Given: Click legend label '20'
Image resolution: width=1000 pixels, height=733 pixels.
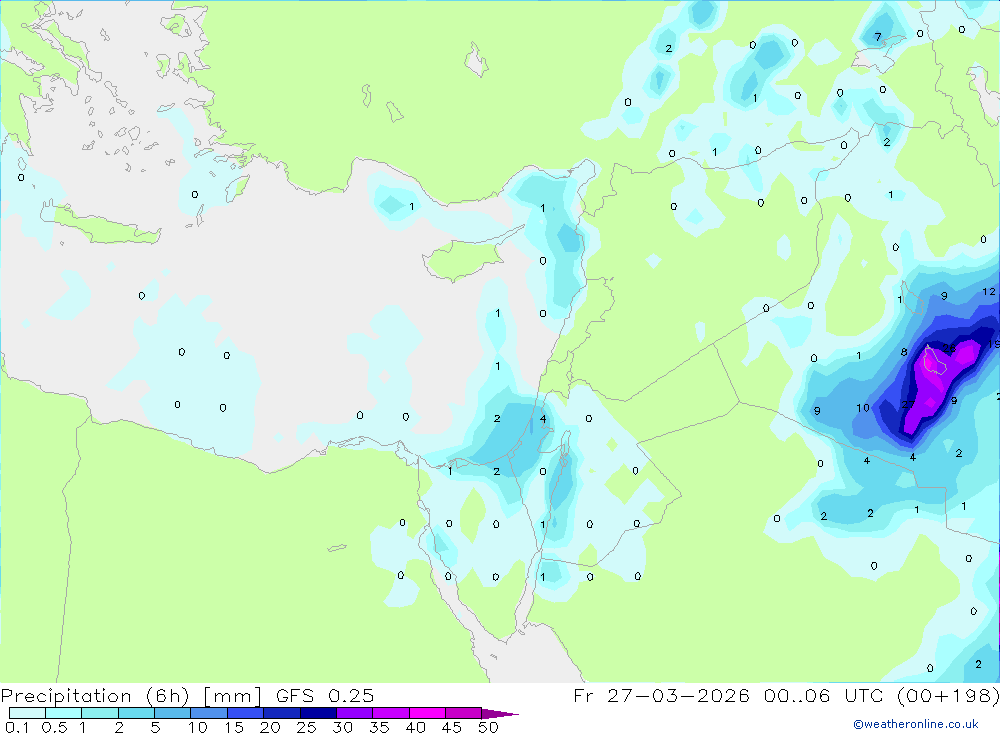Looking at the screenshot, I should [270, 727].
